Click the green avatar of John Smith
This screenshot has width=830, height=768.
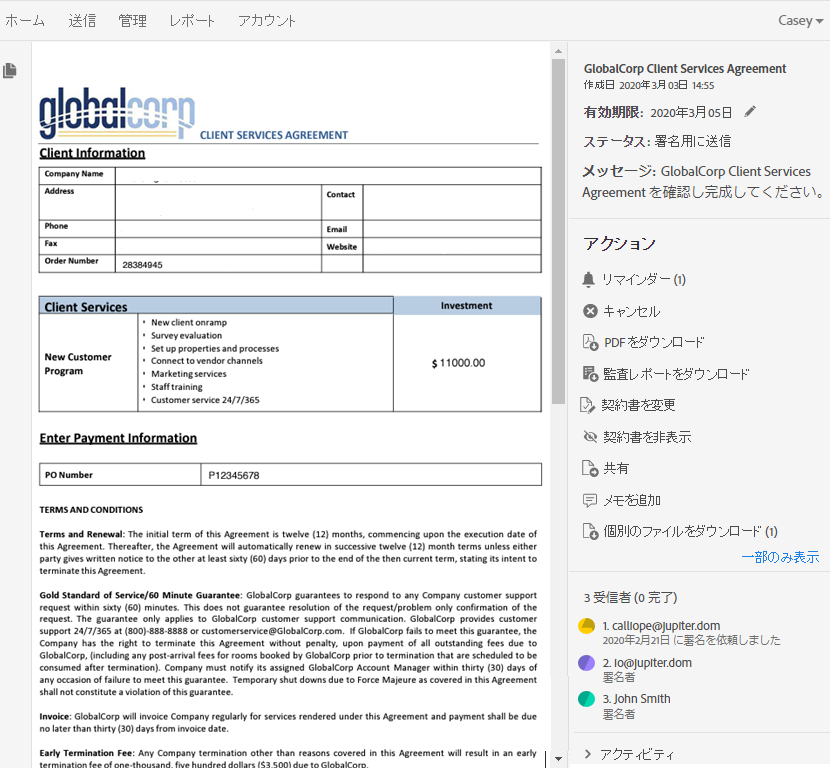pyautogui.click(x=587, y=699)
